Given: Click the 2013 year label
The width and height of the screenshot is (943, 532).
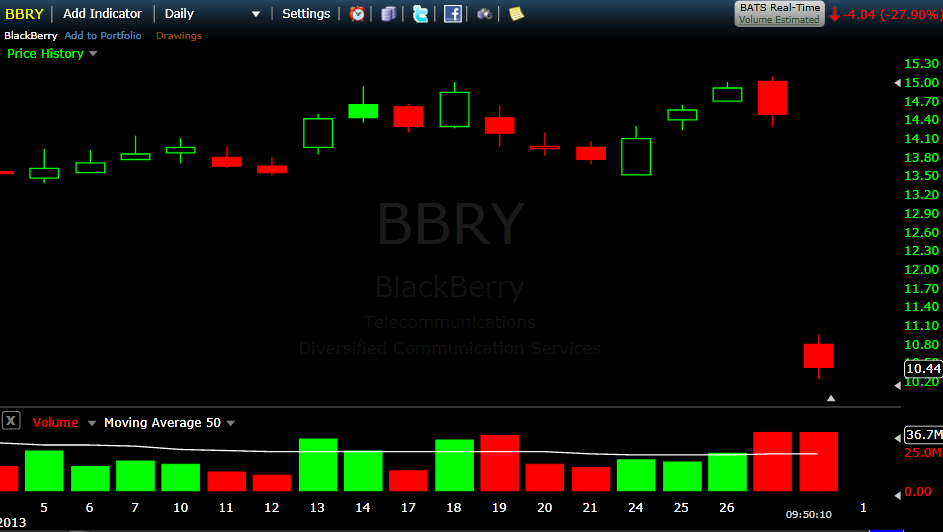Looking at the screenshot, I should point(13,522).
